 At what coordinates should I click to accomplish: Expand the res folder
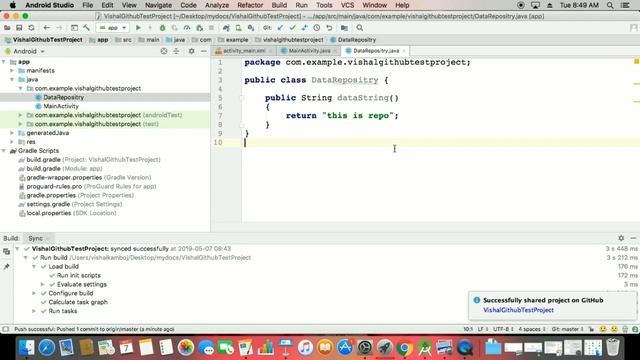(x=12, y=142)
